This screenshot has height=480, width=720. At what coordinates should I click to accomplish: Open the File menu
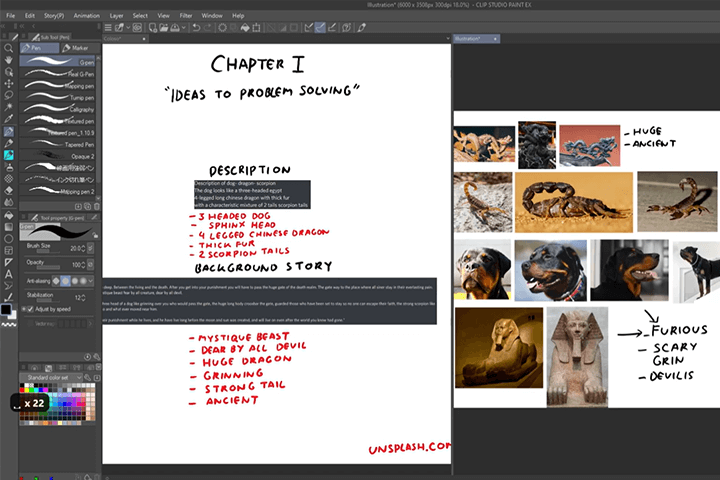10,16
